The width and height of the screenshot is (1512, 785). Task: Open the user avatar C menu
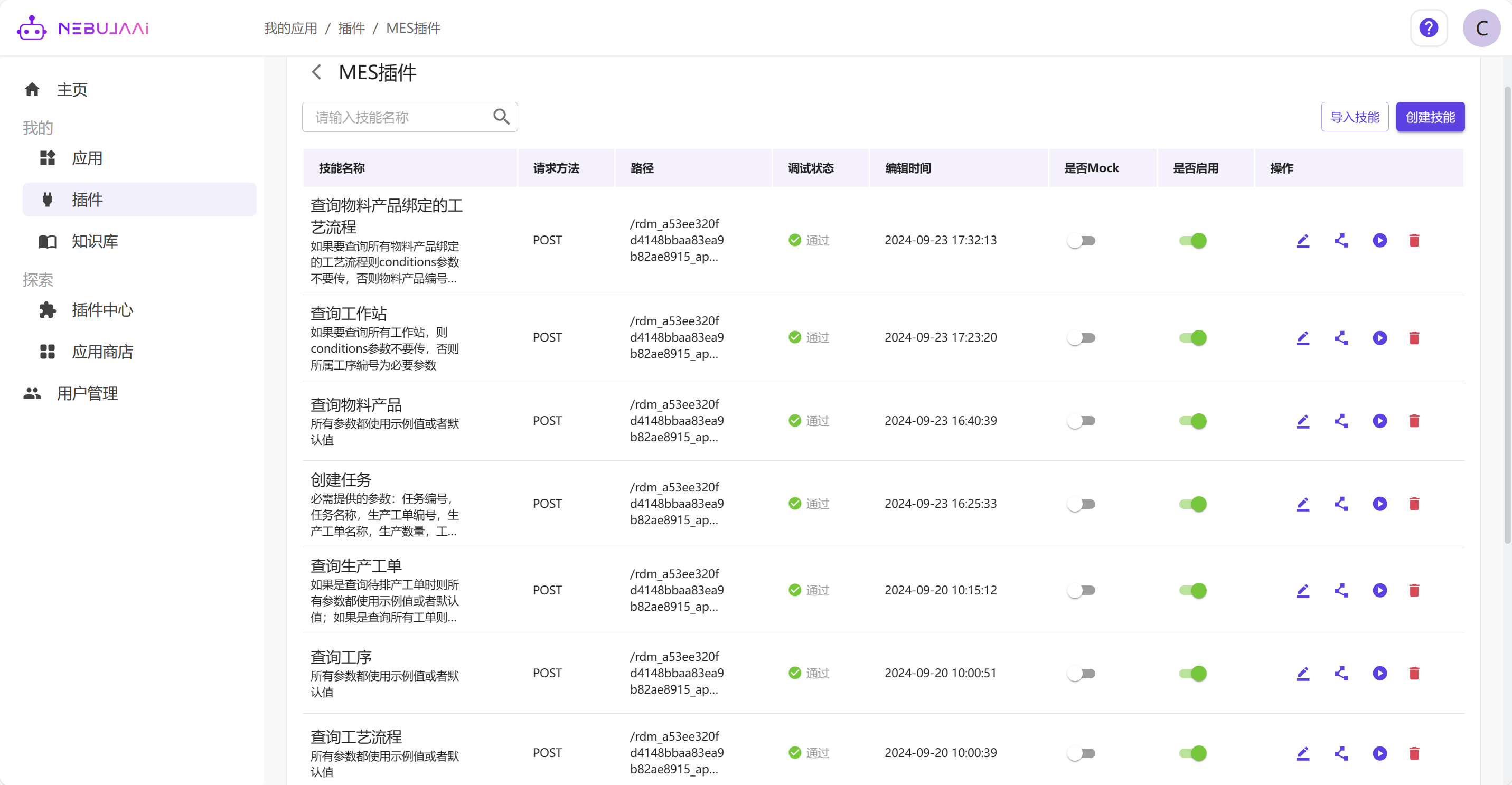point(1481,27)
